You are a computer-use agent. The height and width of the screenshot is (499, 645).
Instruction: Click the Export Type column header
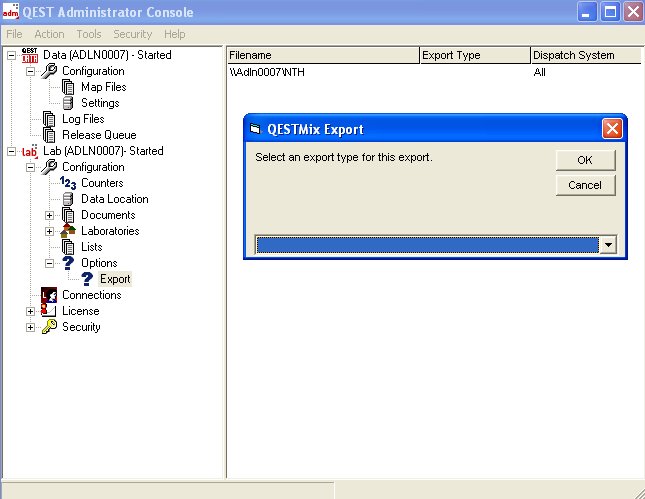[473, 55]
